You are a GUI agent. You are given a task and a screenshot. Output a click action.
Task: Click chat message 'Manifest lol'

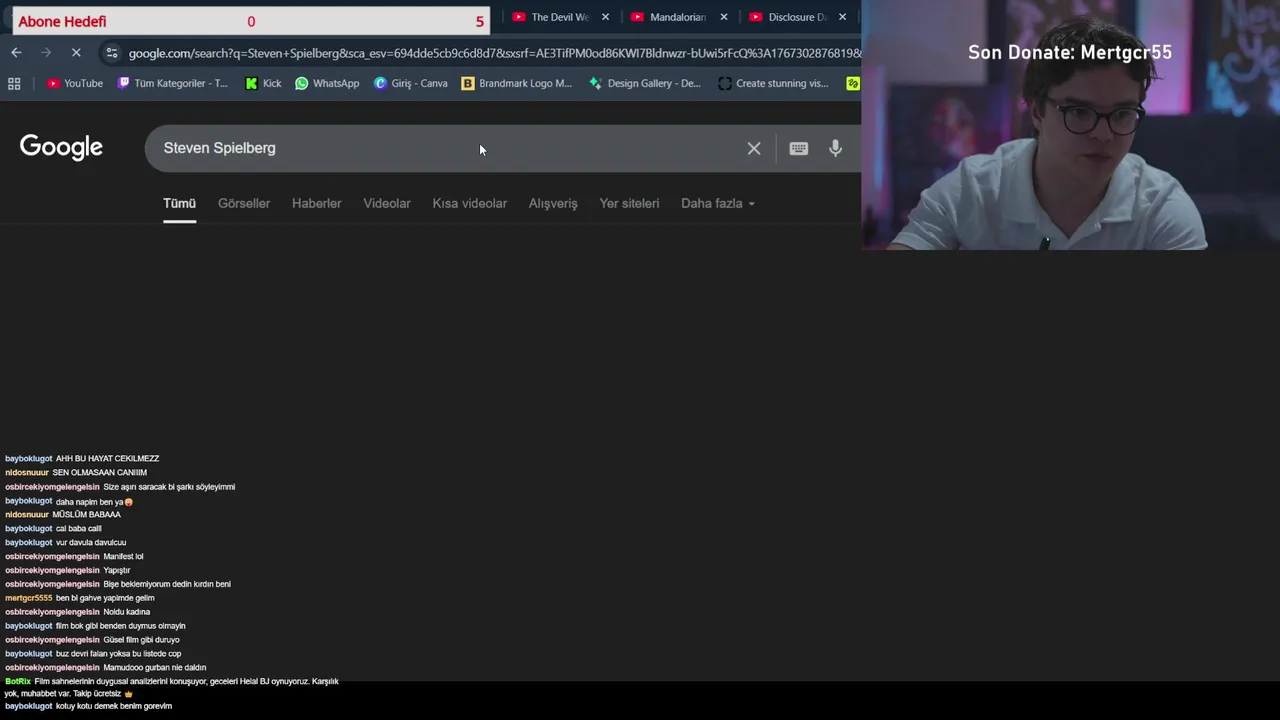123,557
